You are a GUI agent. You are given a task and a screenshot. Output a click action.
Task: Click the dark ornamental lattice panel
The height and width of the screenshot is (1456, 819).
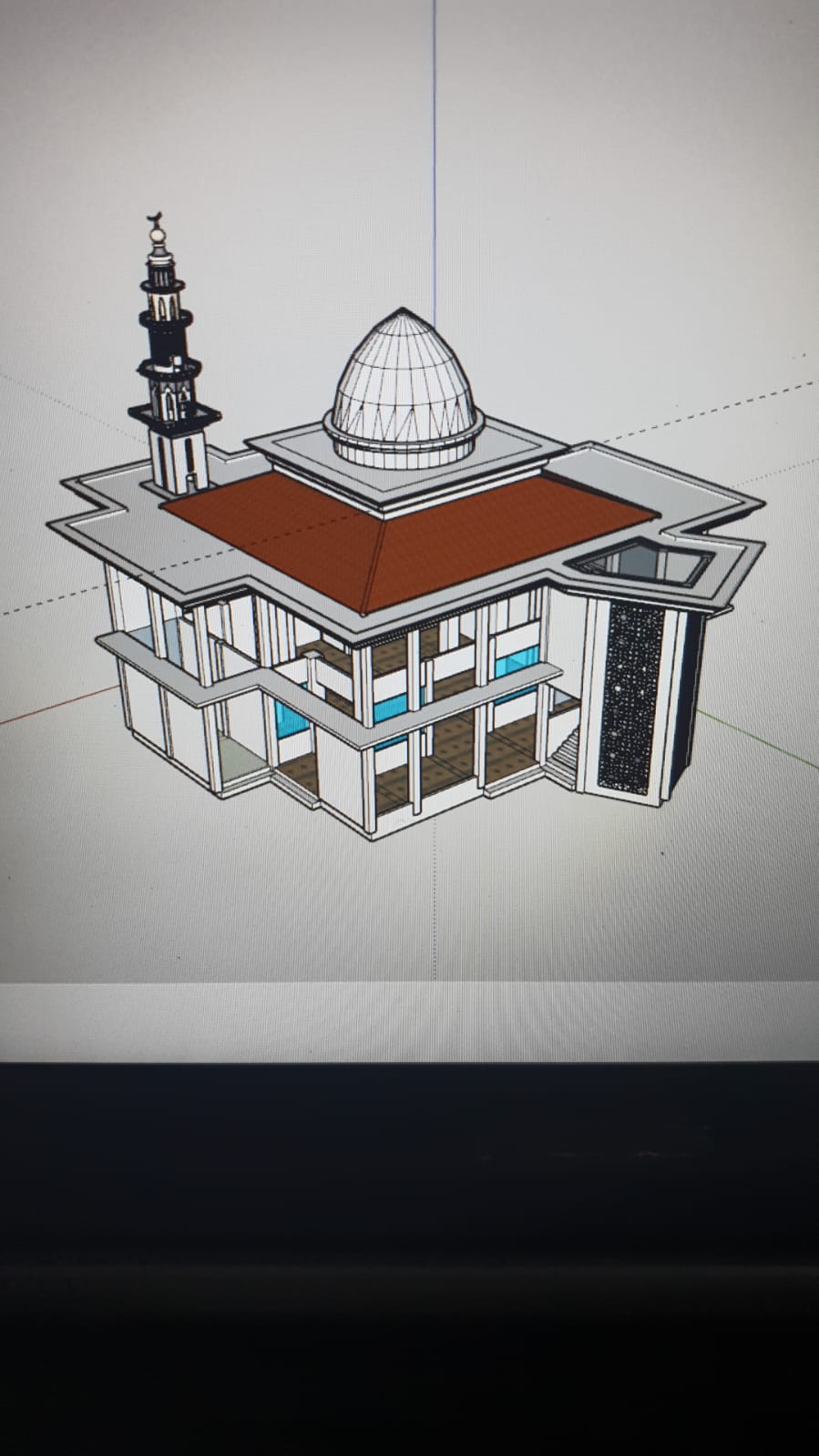[630, 694]
